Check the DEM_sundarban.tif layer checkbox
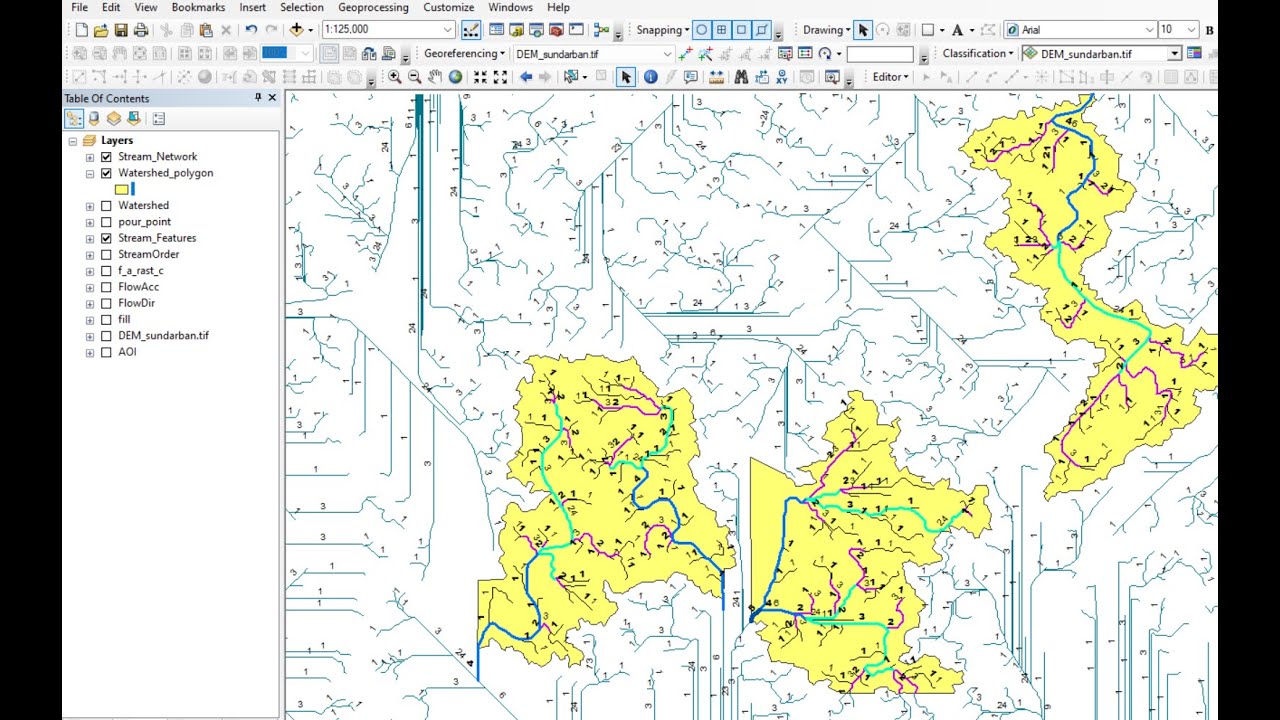The image size is (1280, 720). click(x=106, y=336)
